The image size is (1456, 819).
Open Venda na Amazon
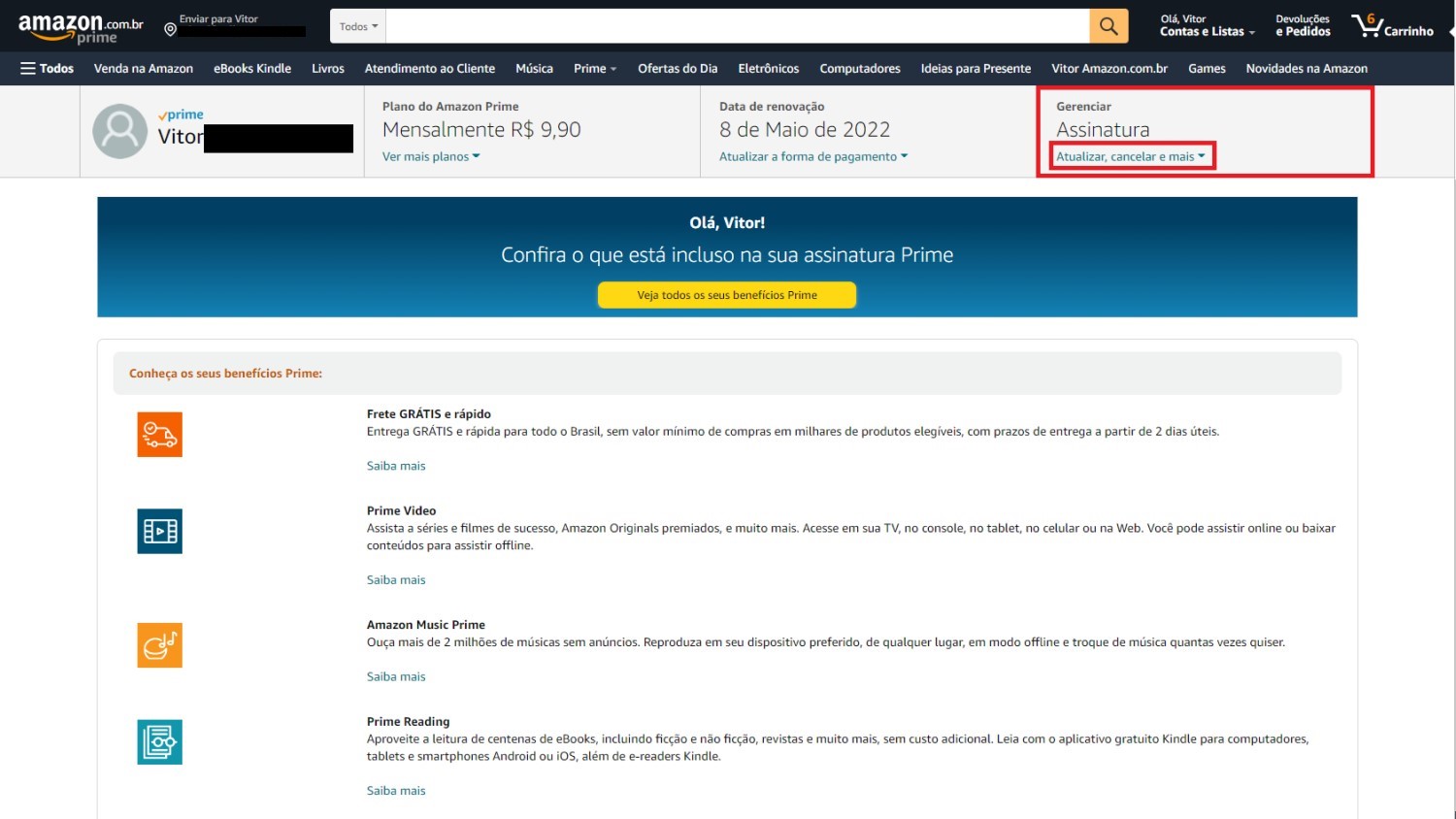144,68
